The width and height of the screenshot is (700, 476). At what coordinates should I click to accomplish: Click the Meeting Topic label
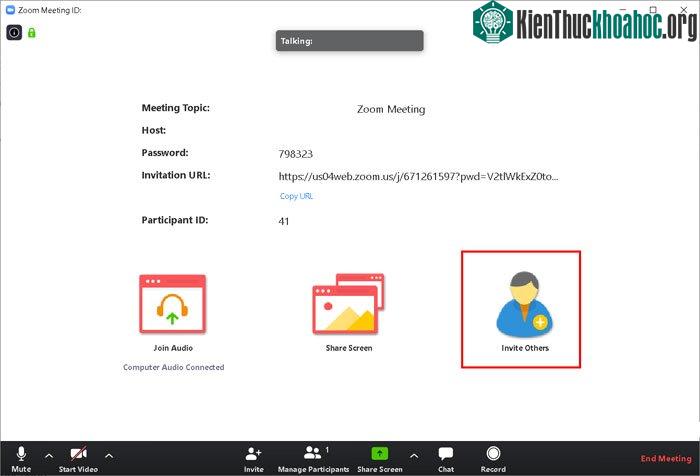coord(175,108)
